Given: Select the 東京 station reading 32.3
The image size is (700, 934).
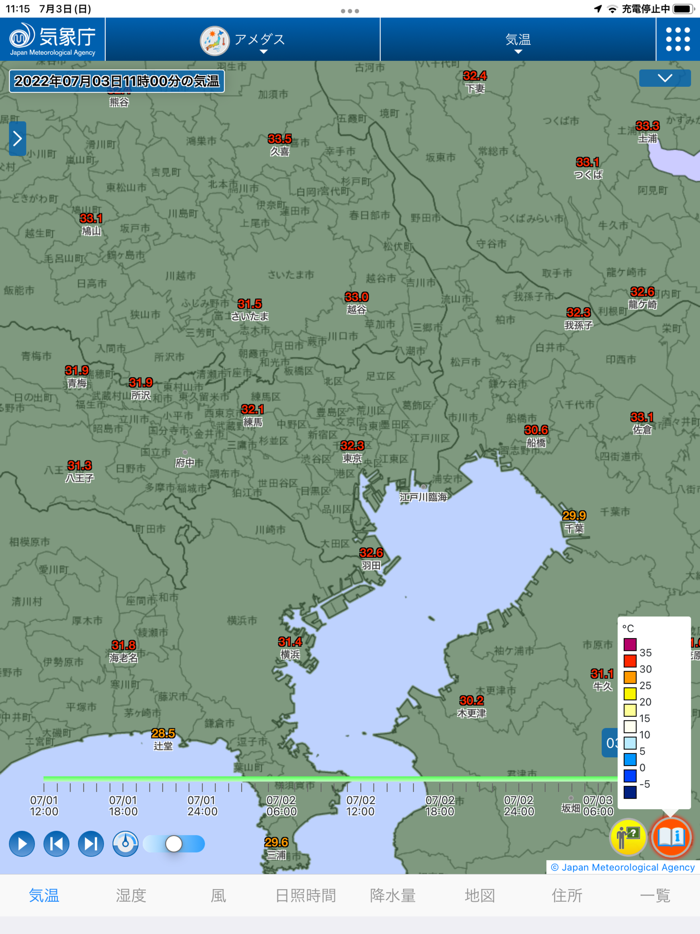Looking at the screenshot, I should coord(352,452).
